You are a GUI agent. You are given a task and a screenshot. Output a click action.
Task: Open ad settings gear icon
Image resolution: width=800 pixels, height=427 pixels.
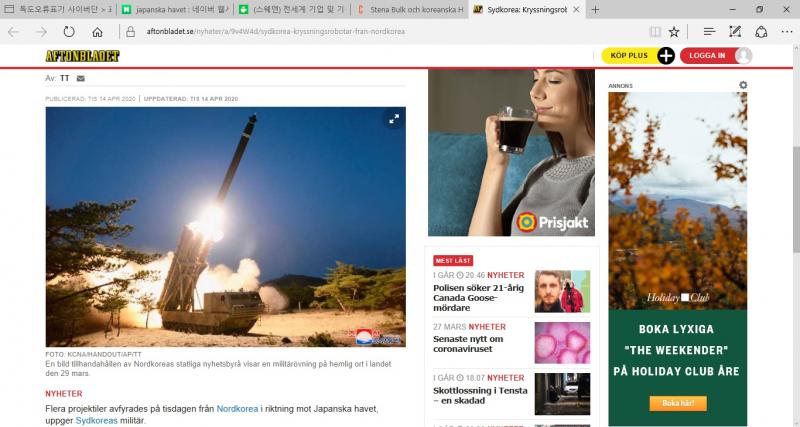(x=743, y=86)
